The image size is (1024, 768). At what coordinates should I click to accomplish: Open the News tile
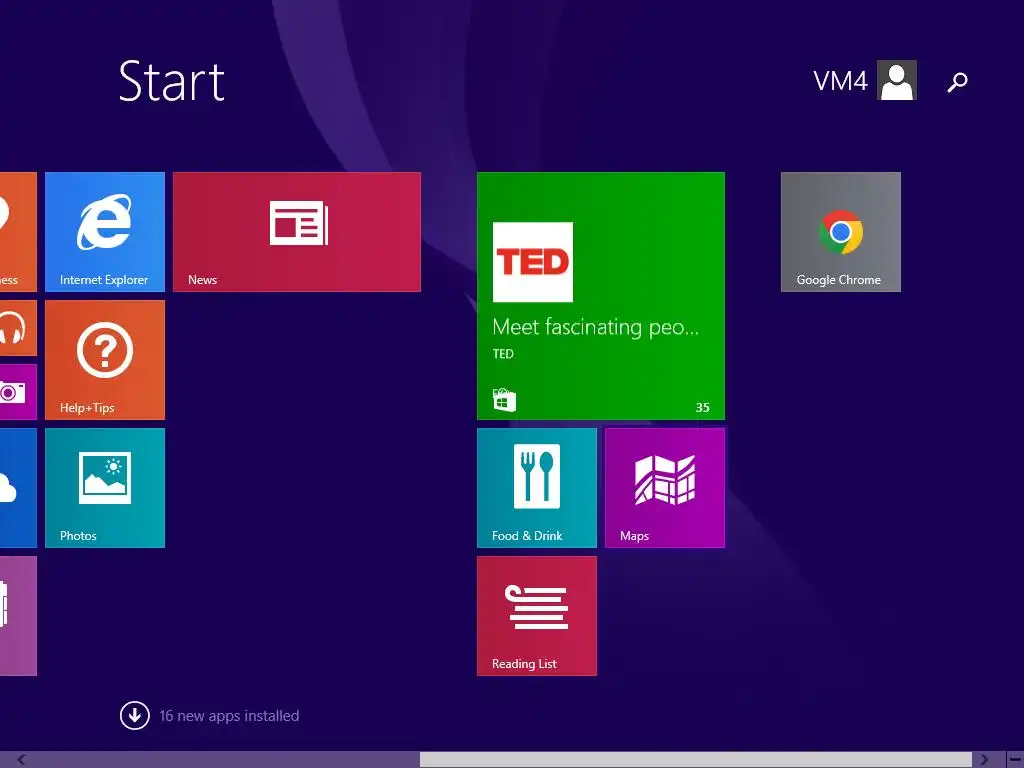tap(296, 232)
